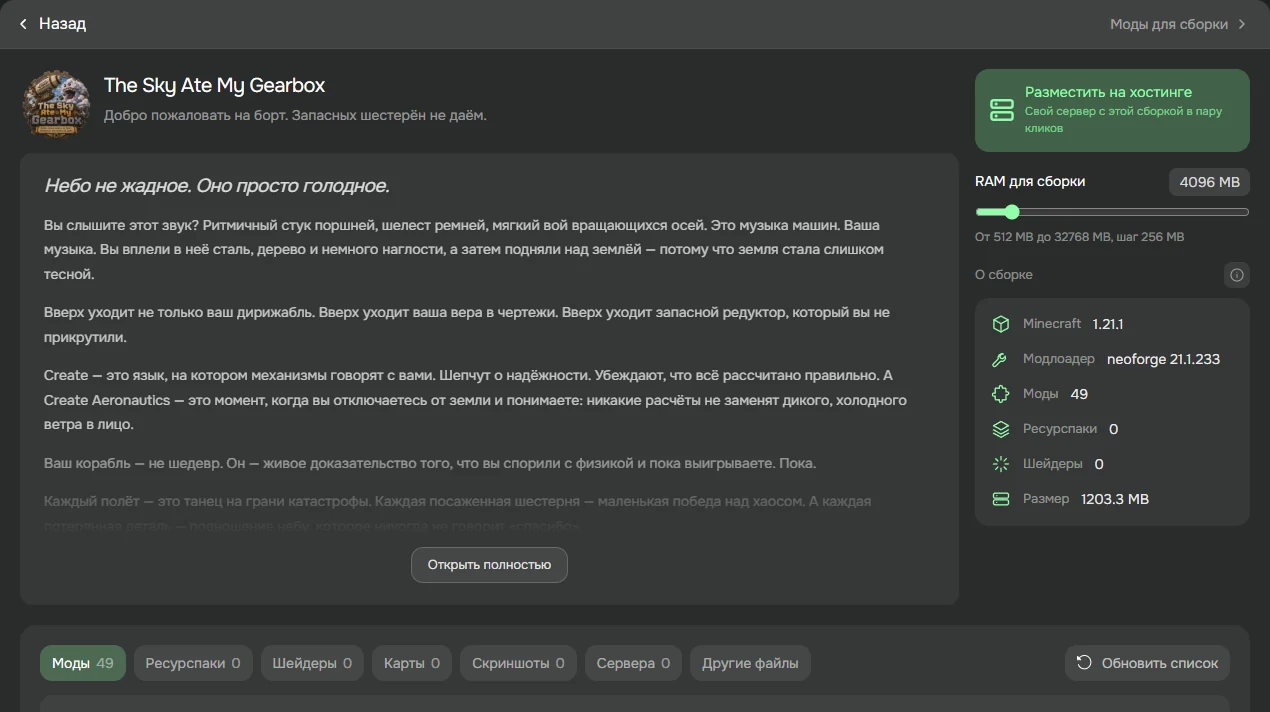Click the Minecraft cube icon
Viewport: 1270px width, 712px height.
point(1001,324)
